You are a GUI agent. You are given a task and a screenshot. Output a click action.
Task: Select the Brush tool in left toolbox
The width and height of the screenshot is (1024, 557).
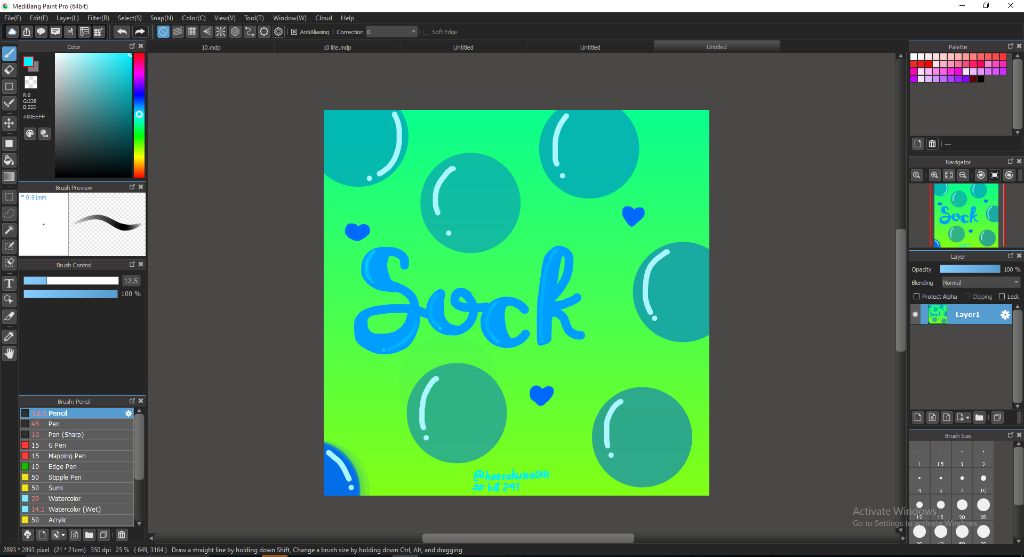point(9,54)
